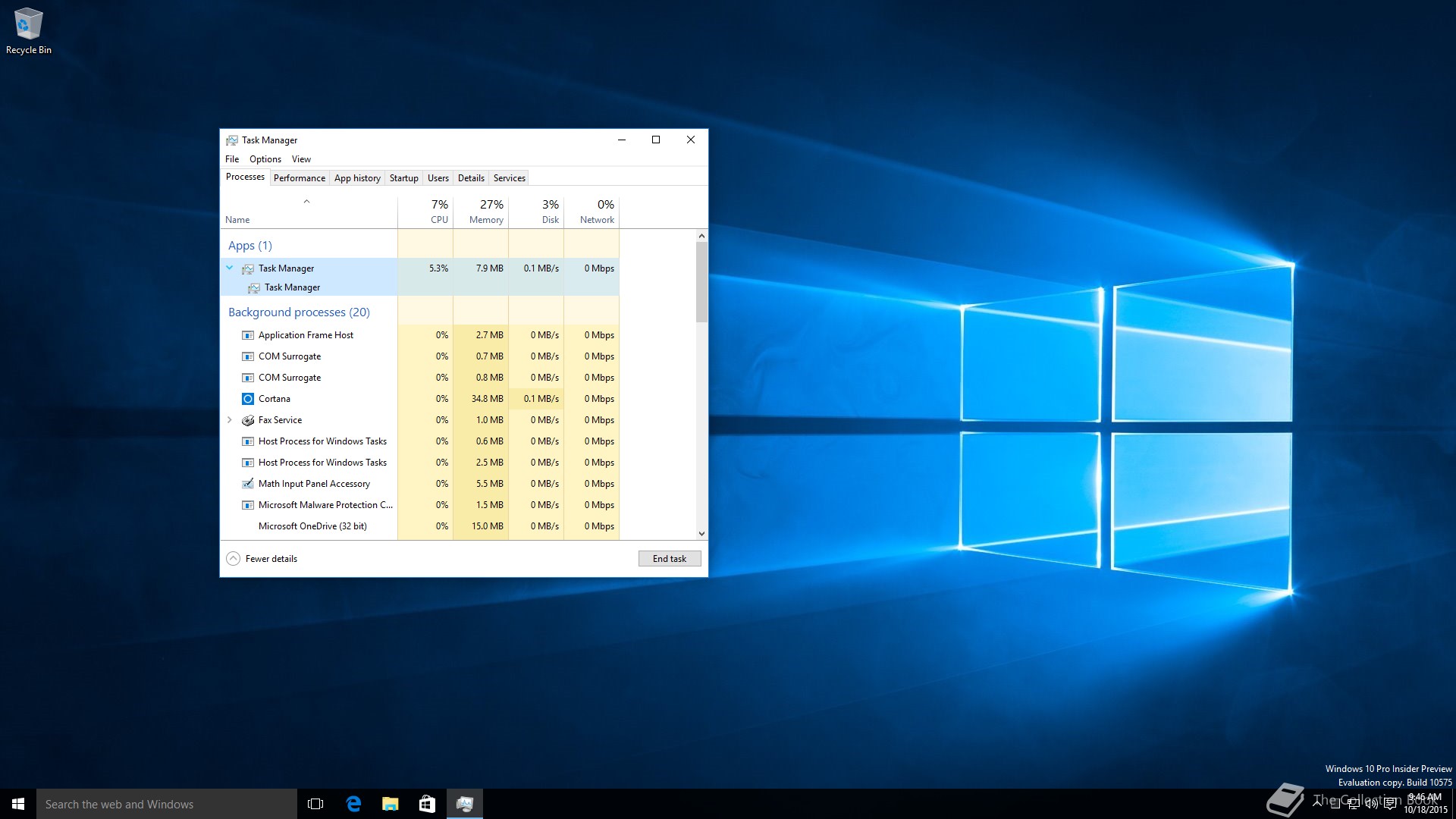Select the Processes tab

tap(245, 177)
